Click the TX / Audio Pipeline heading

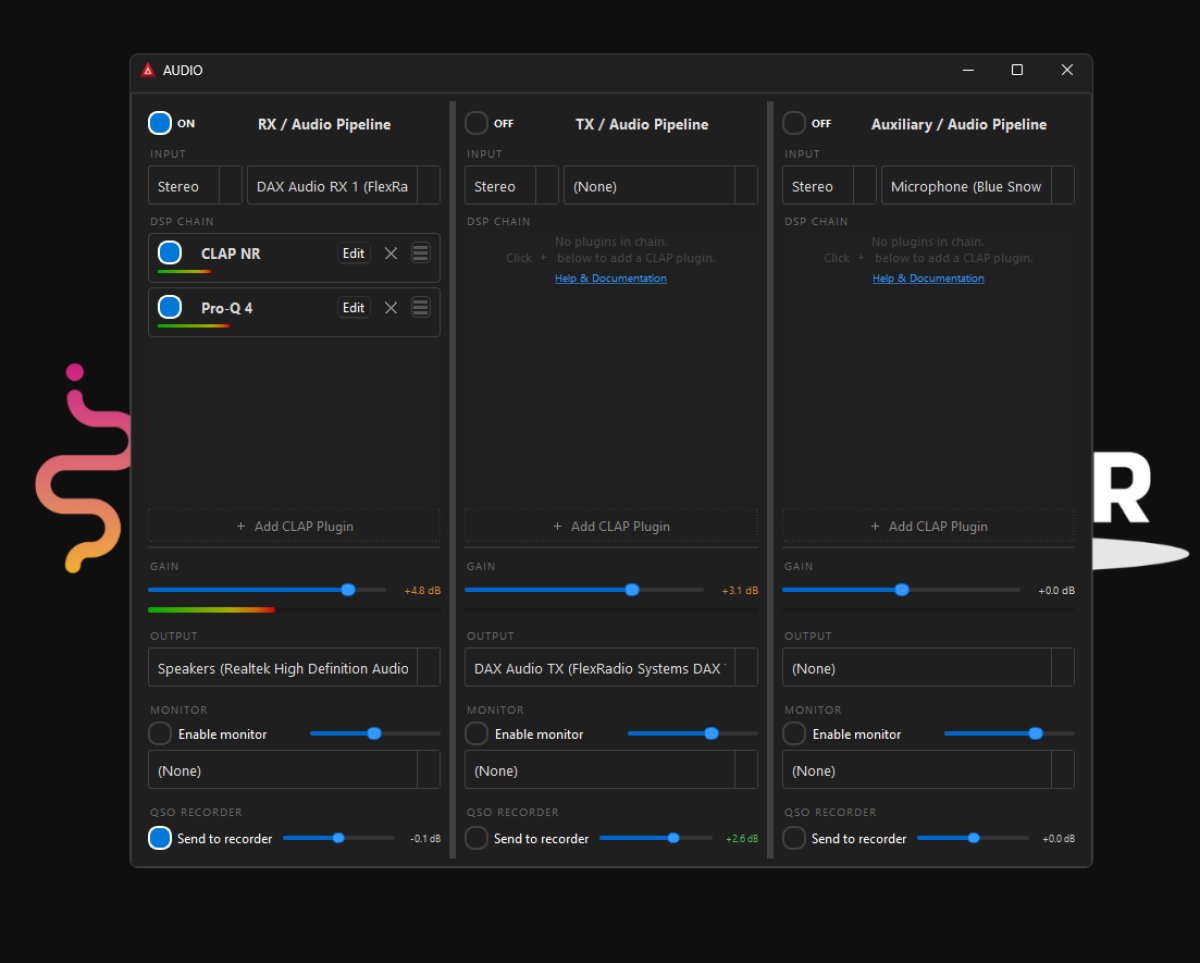(x=642, y=124)
